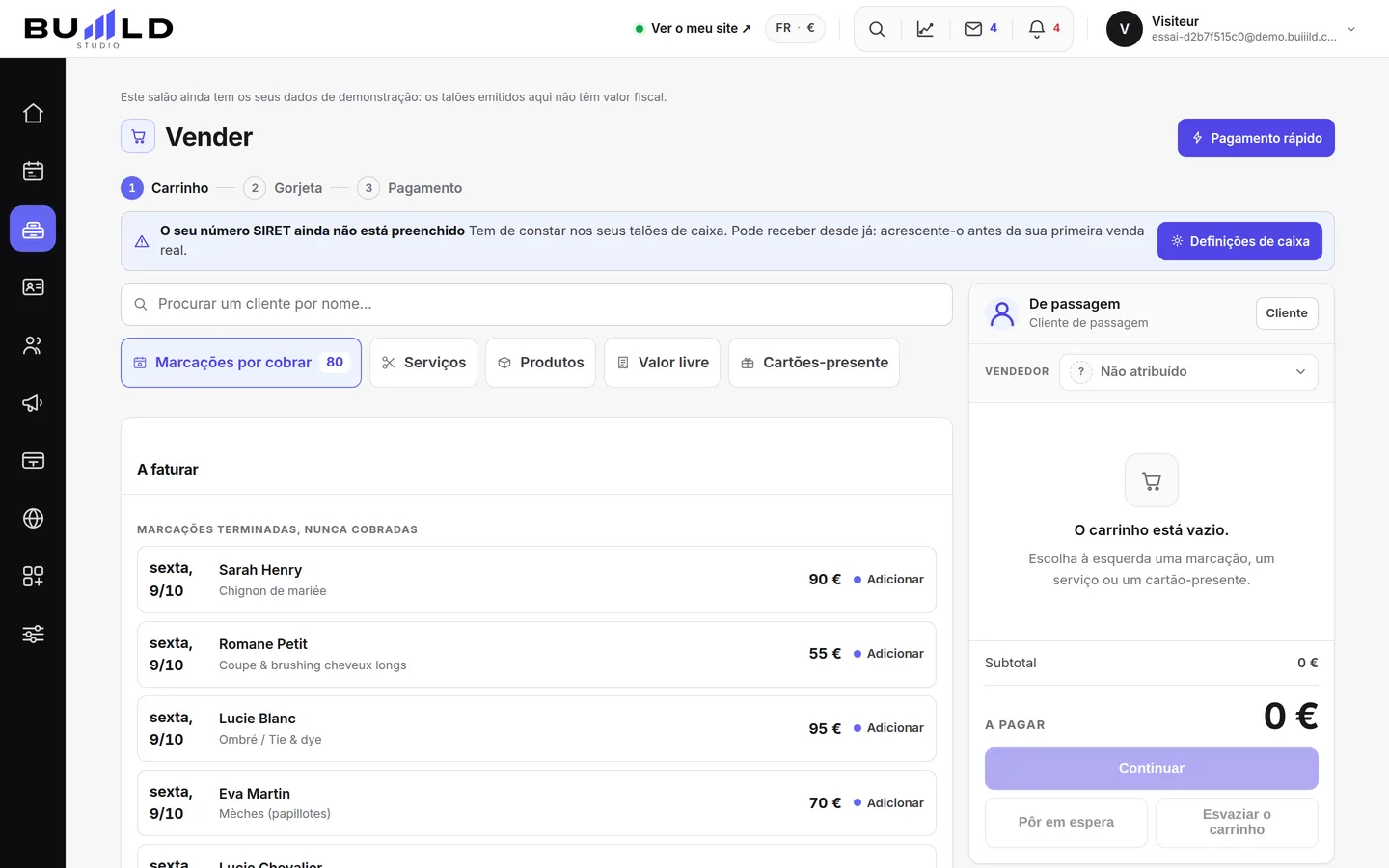Go to the Gorjeta step
This screenshot has height=868, width=1389.
point(284,188)
